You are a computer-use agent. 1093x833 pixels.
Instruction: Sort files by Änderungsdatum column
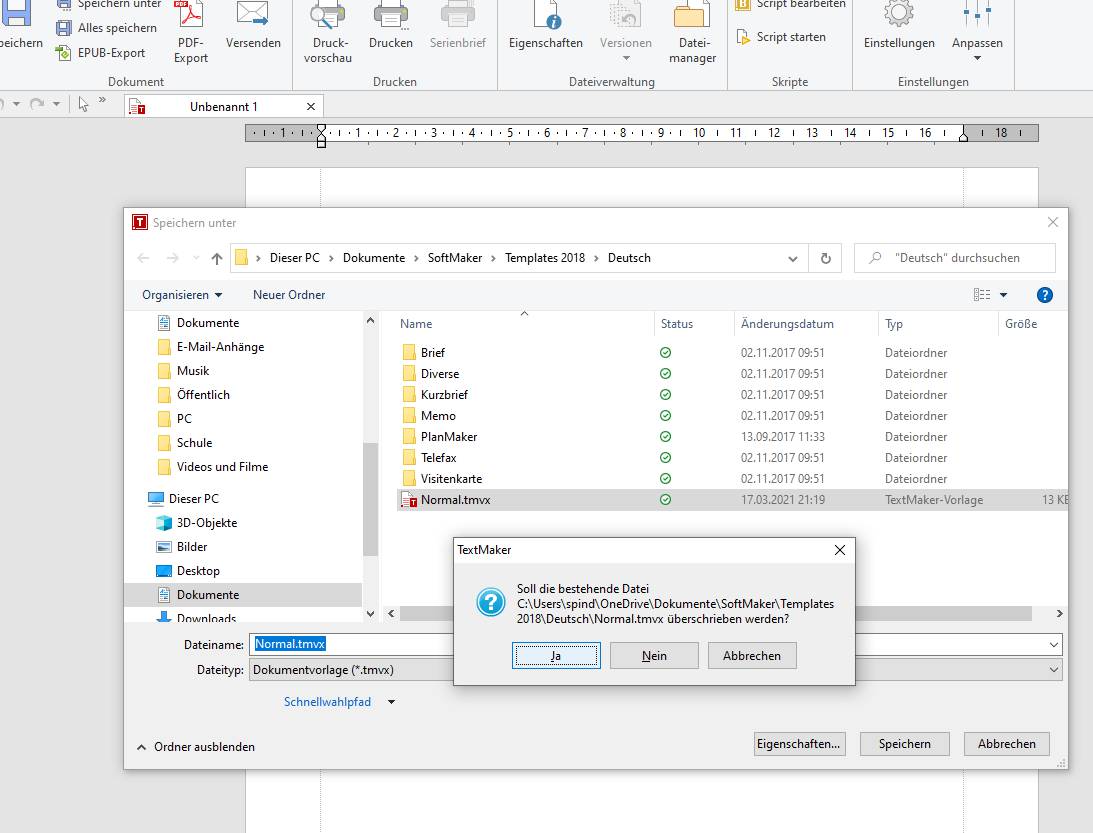click(x=787, y=324)
